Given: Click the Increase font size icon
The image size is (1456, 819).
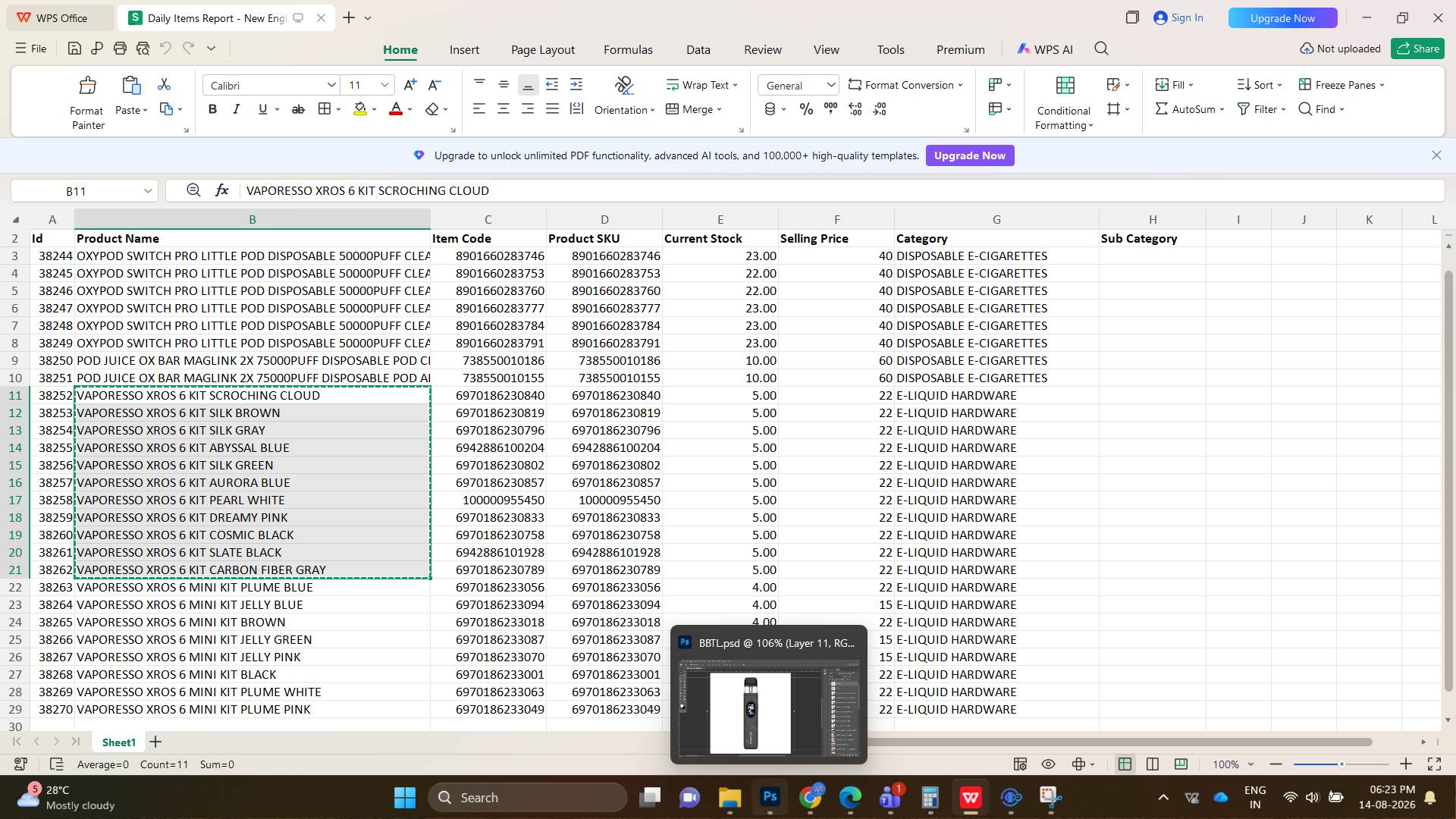Looking at the screenshot, I should tap(409, 85).
